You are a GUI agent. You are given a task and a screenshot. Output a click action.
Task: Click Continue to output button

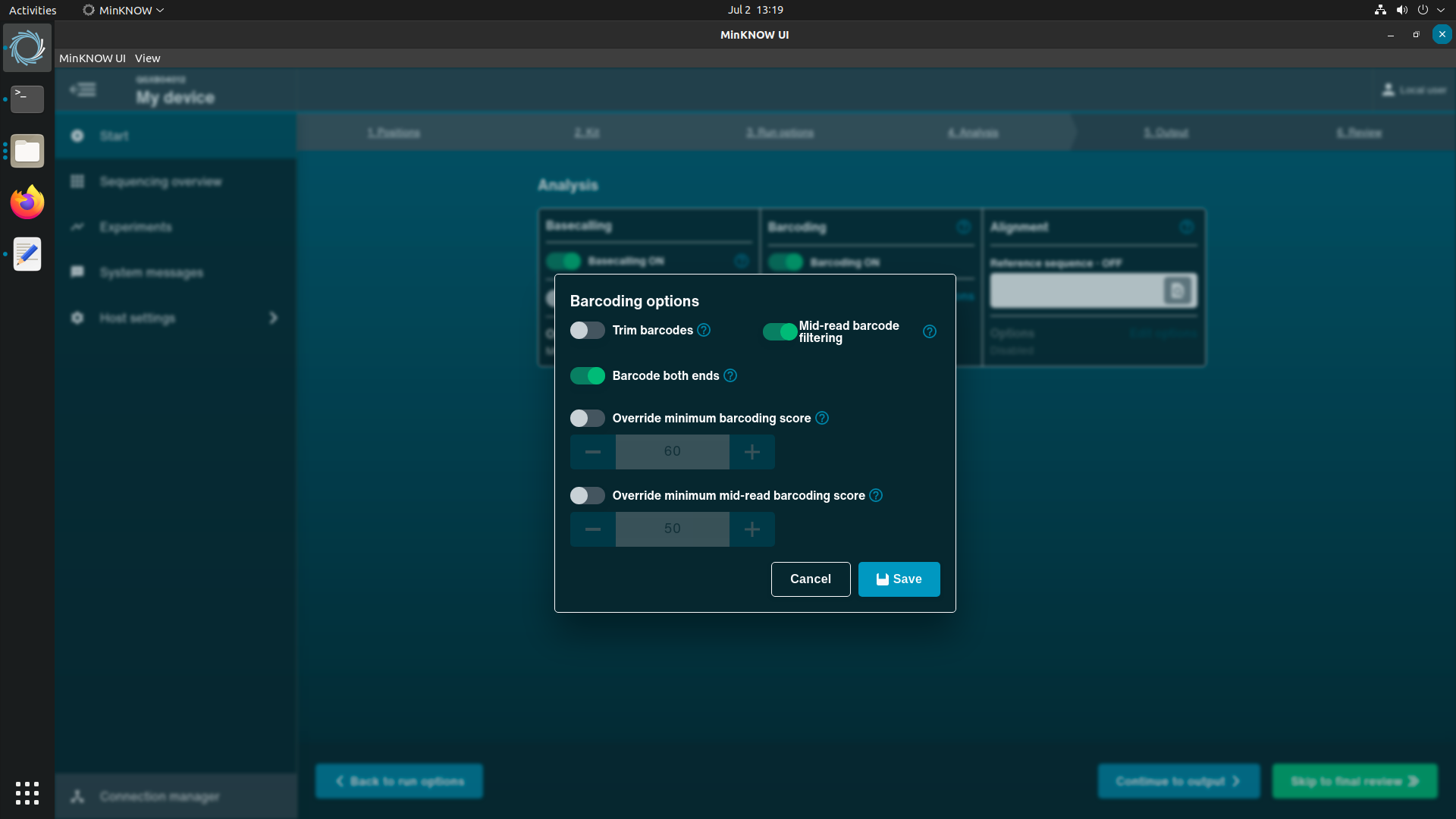point(1179,782)
